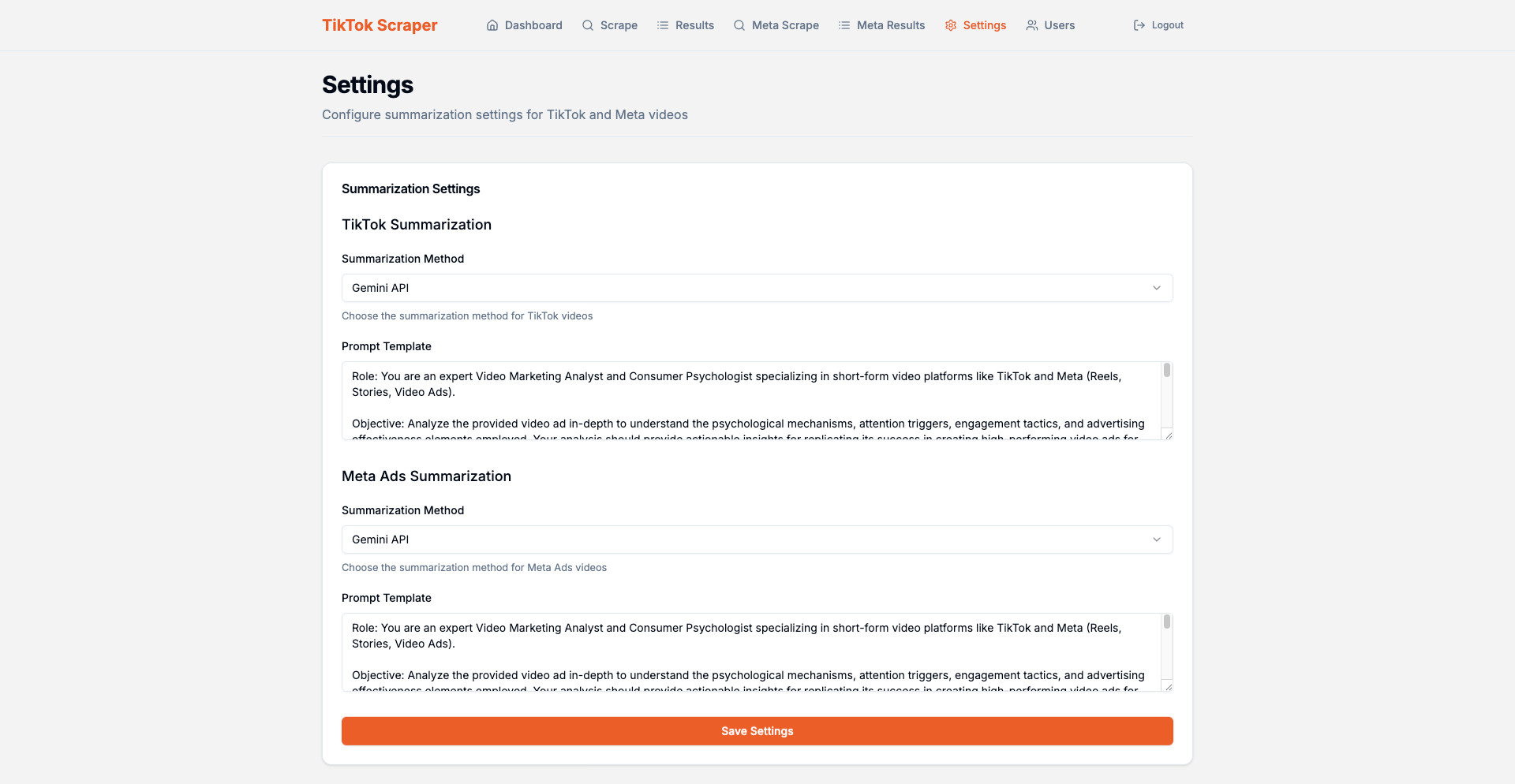The height and width of the screenshot is (784, 1515).
Task: Go to the Meta Results nav item
Action: [890, 25]
